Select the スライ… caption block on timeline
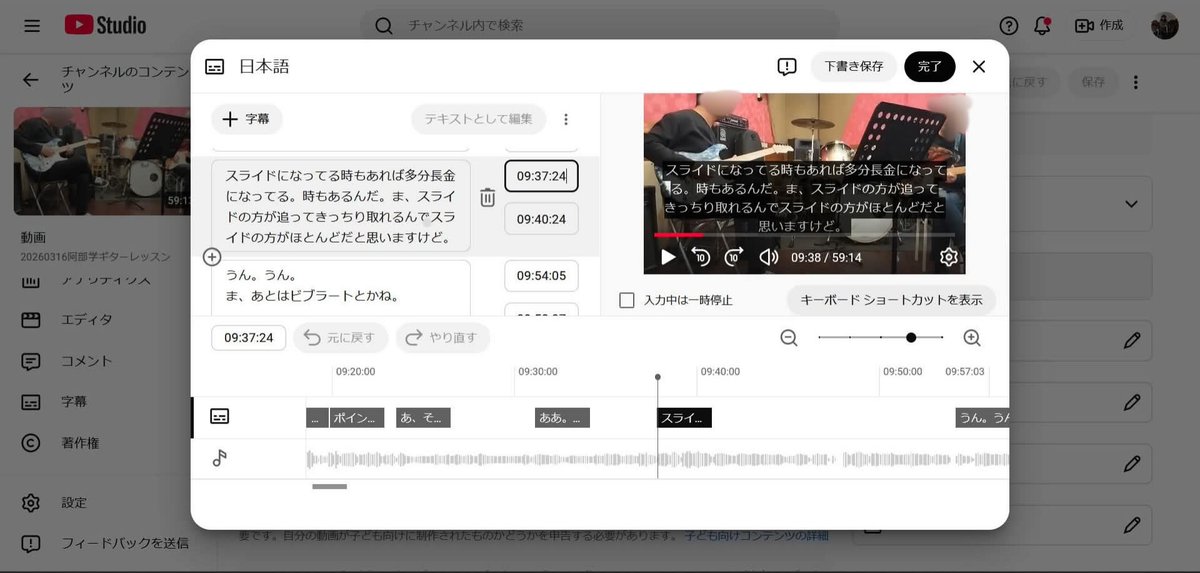Viewport: 1200px width, 573px height. click(685, 418)
